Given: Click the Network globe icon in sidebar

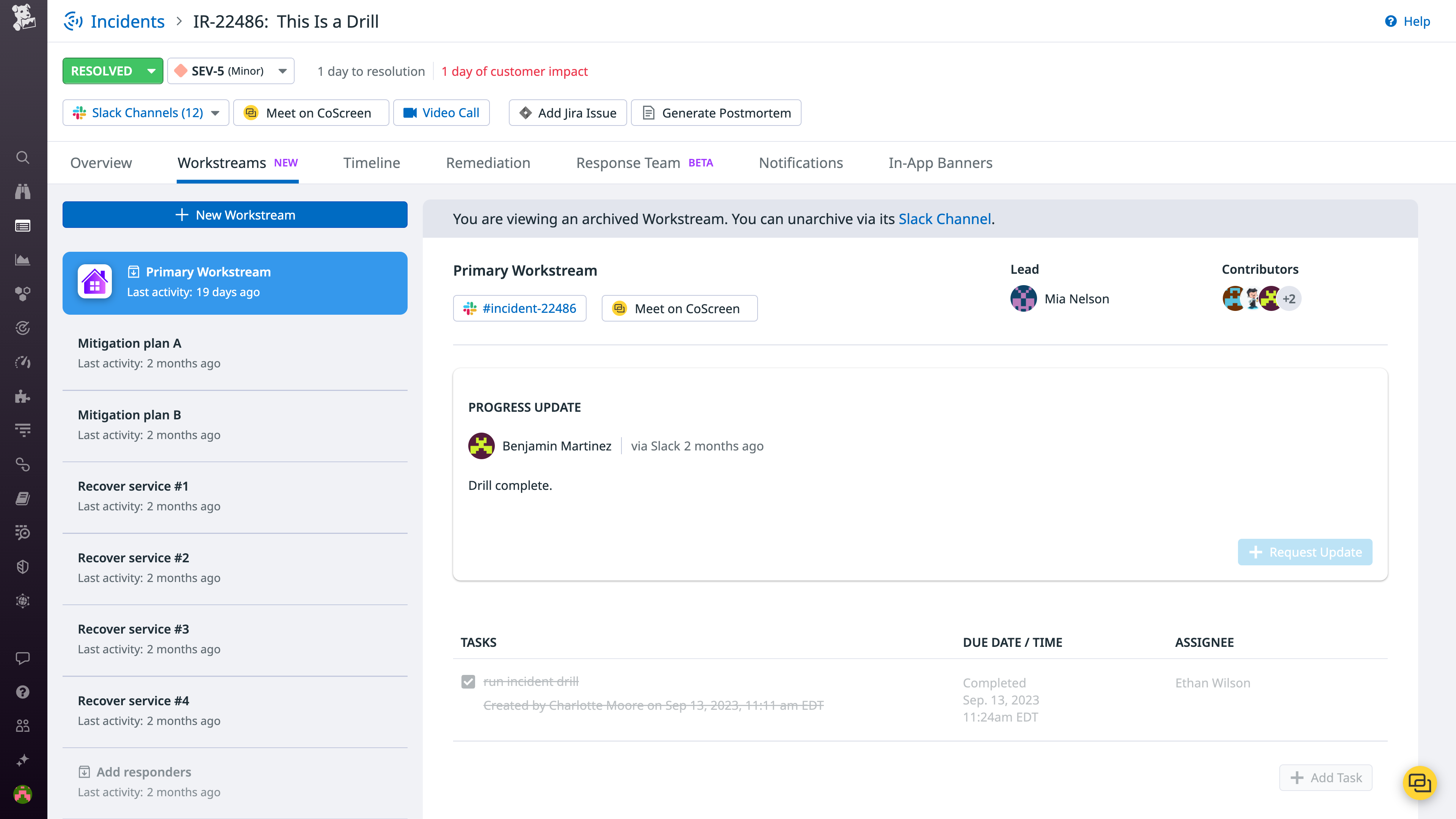Looking at the screenshot, I should click(23, 601).
